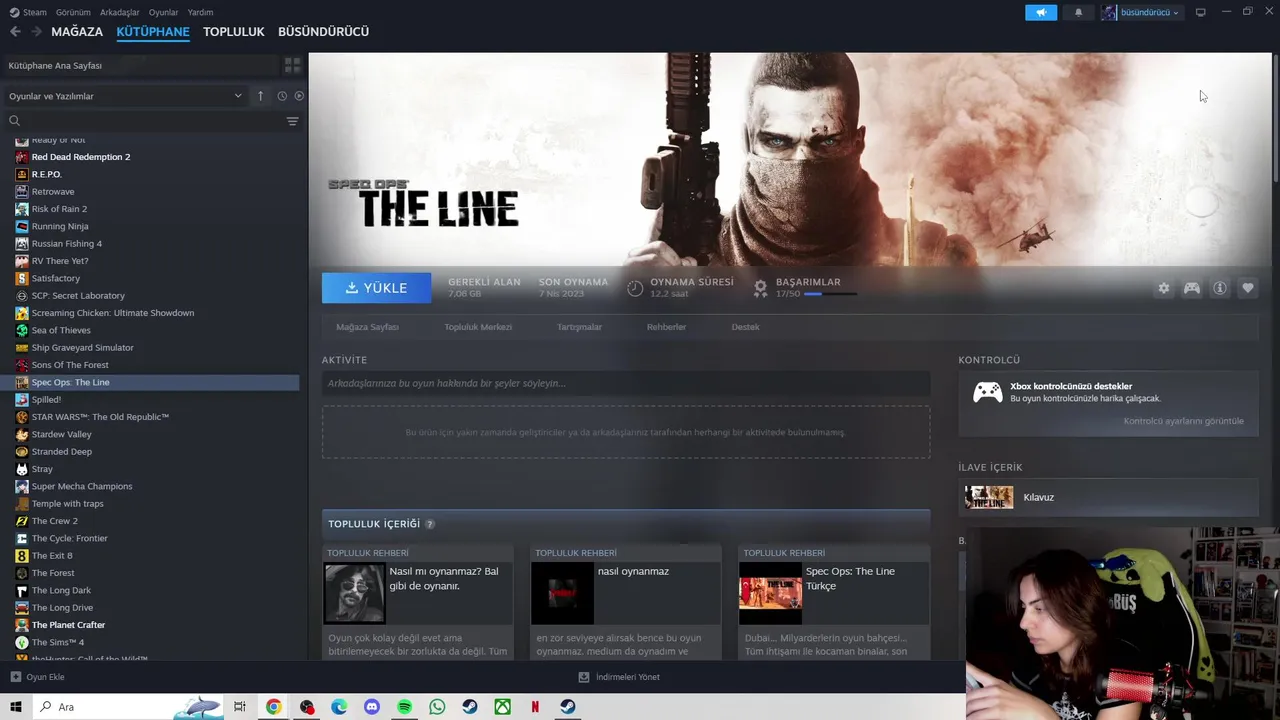Add Spec Ops to favorites heart
The width and height of the screenshot is (1280, 720).
click(1248, 288)
